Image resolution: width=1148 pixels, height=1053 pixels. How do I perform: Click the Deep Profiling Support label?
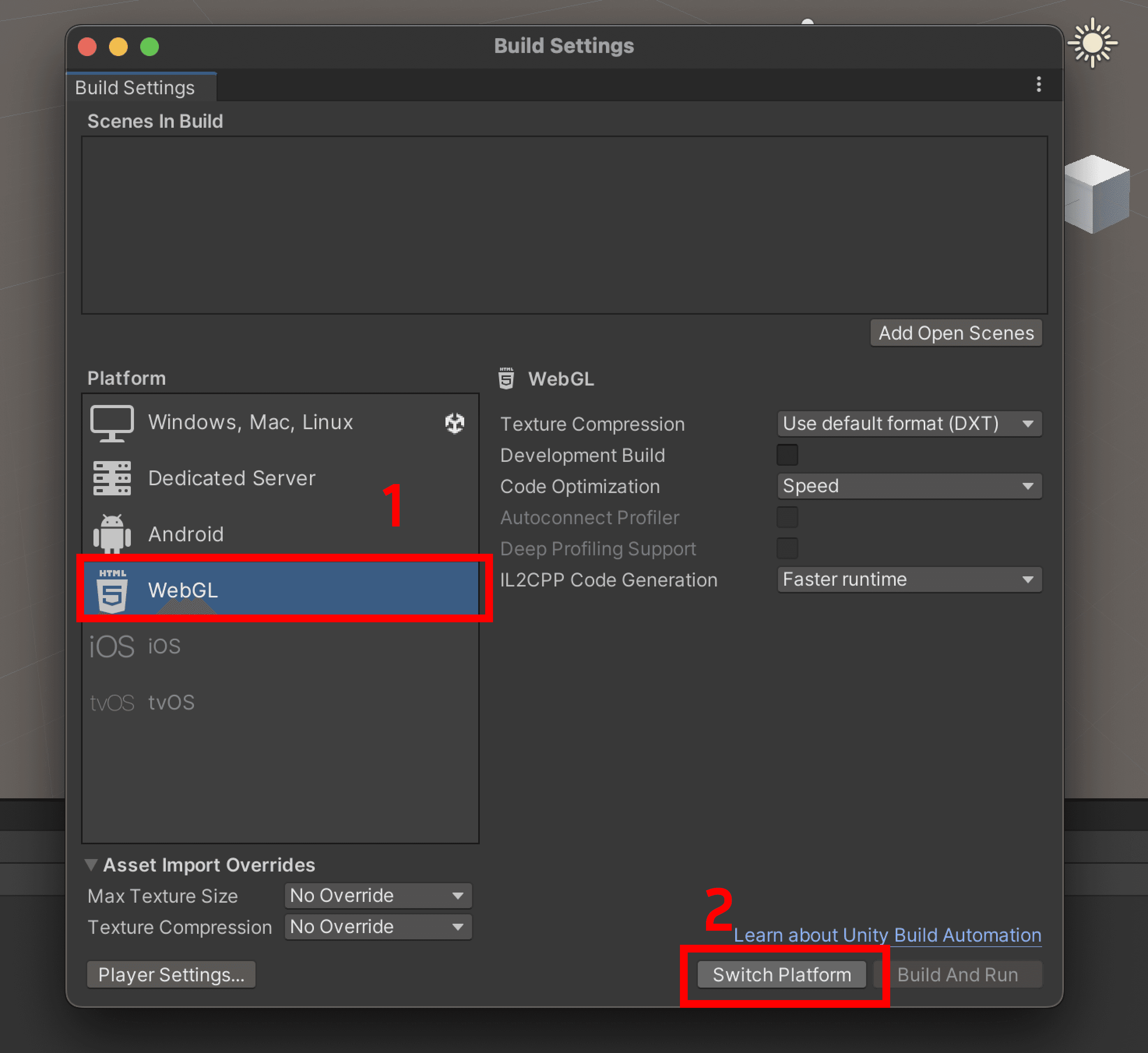click(598, 549)
